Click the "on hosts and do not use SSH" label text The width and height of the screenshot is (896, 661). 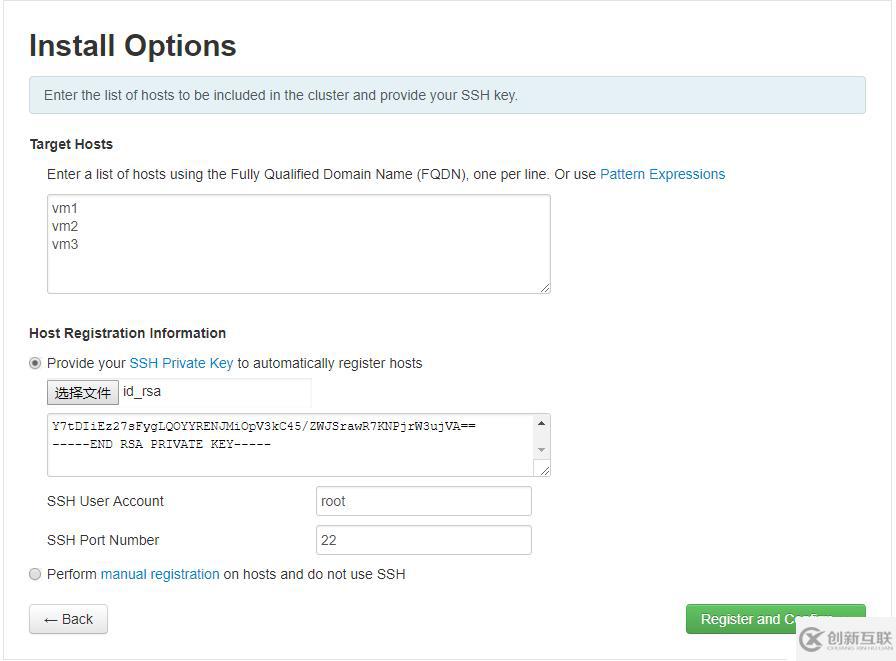(x=314, y=574)
